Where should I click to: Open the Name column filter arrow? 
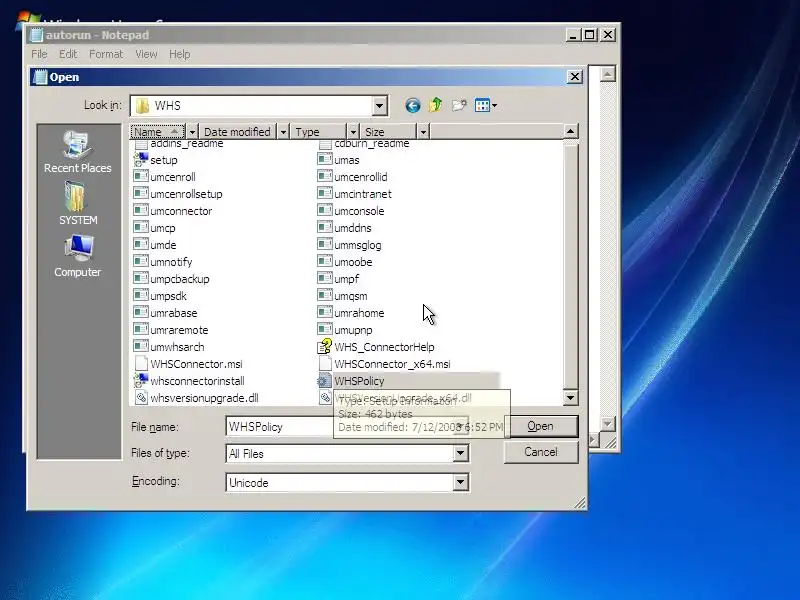tap(192, 132)
